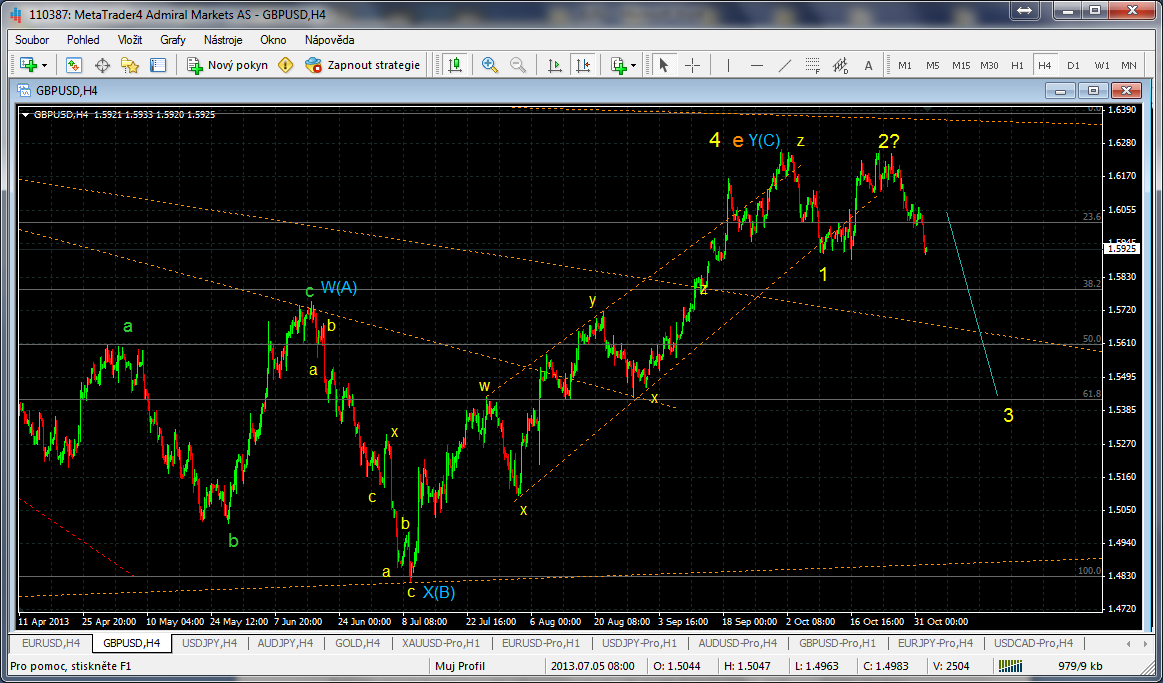Click the Nový pokyn button
Screen dimensions: 1163x683
click(x=226, y=65)
